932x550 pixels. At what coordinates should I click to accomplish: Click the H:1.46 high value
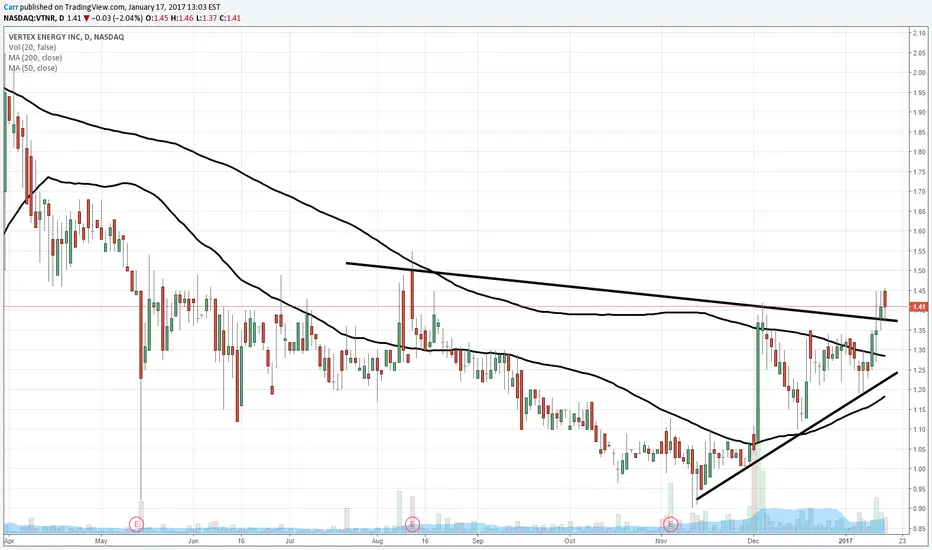point(181,18)
